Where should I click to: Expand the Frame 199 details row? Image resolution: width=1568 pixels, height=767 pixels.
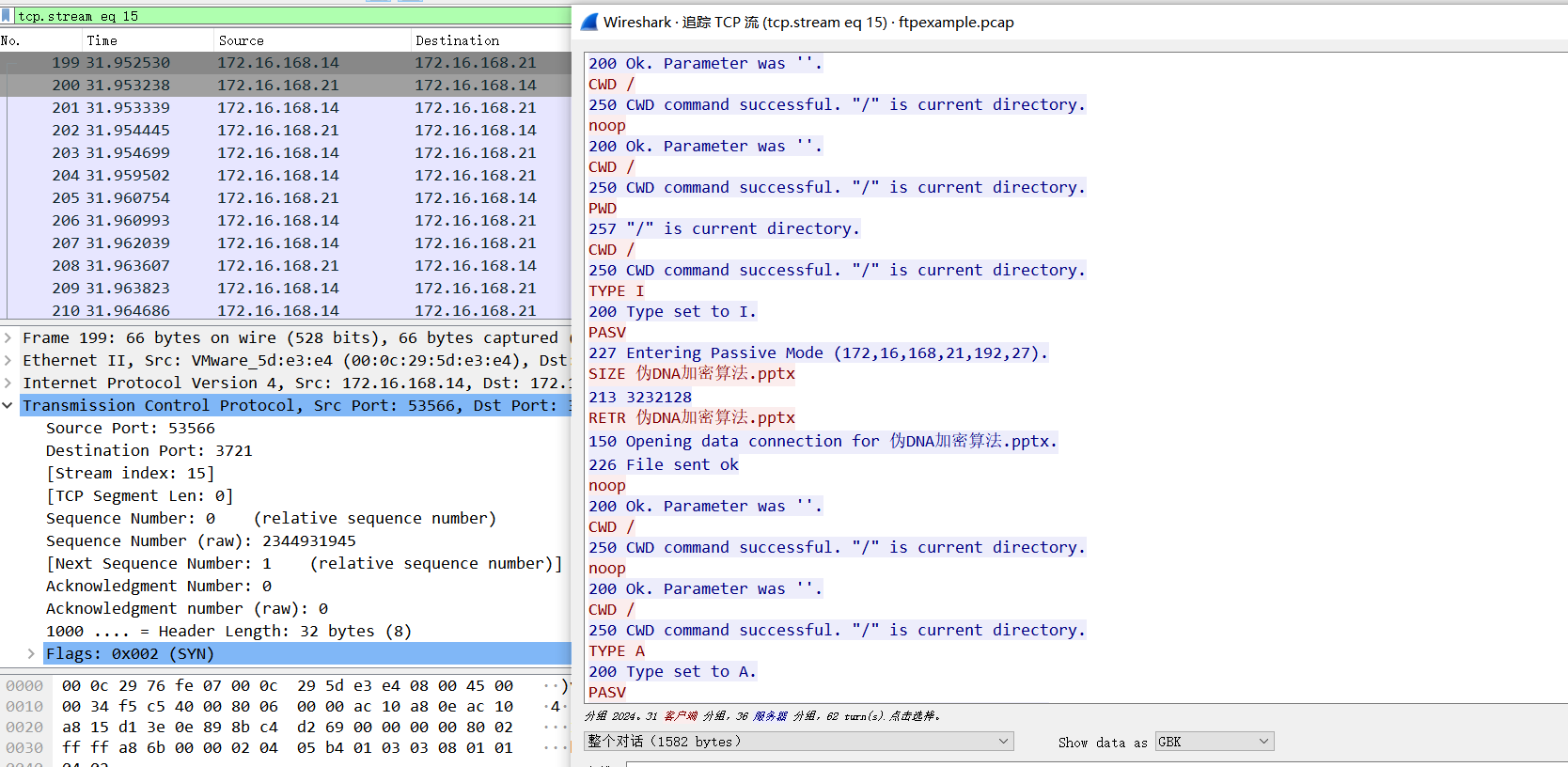pyautogui.click(x=8, y=337)
